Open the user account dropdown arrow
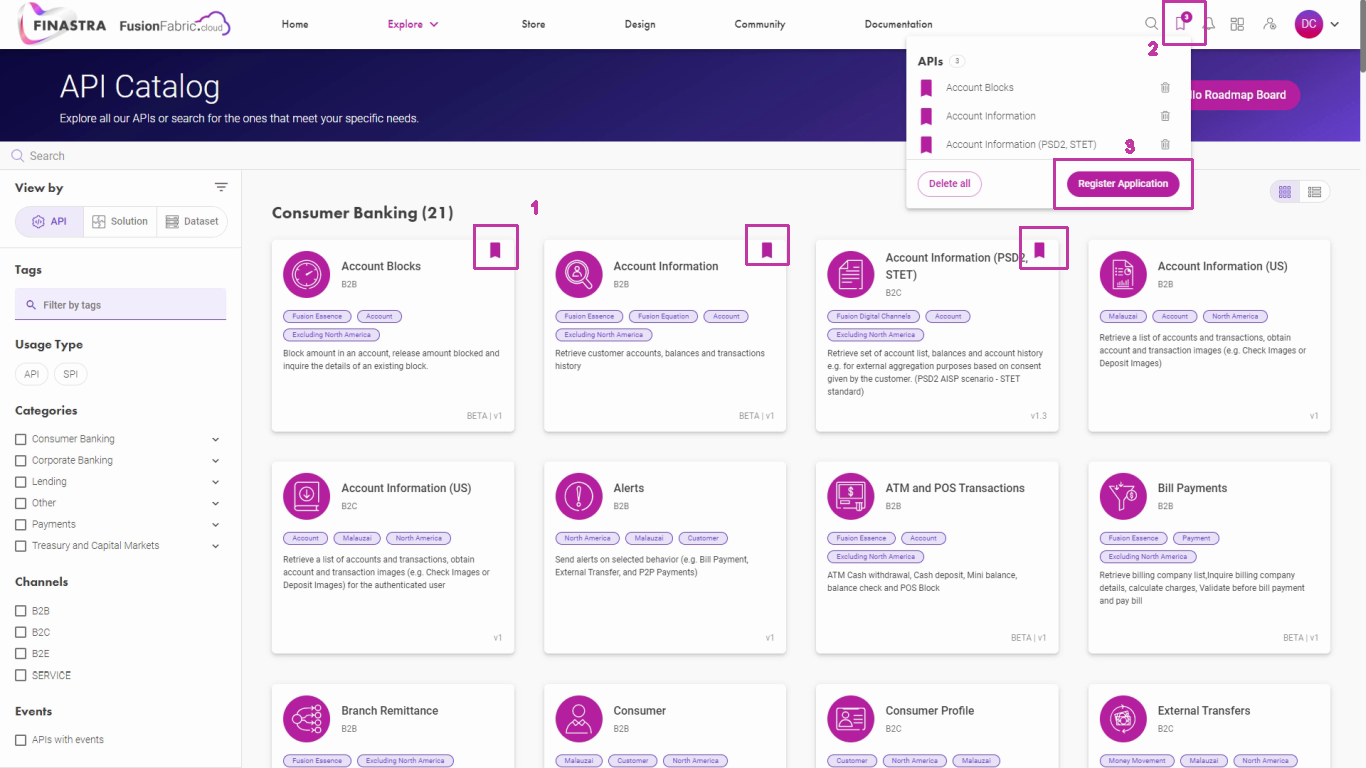The image size is (1366, 768). point(1335,25)
